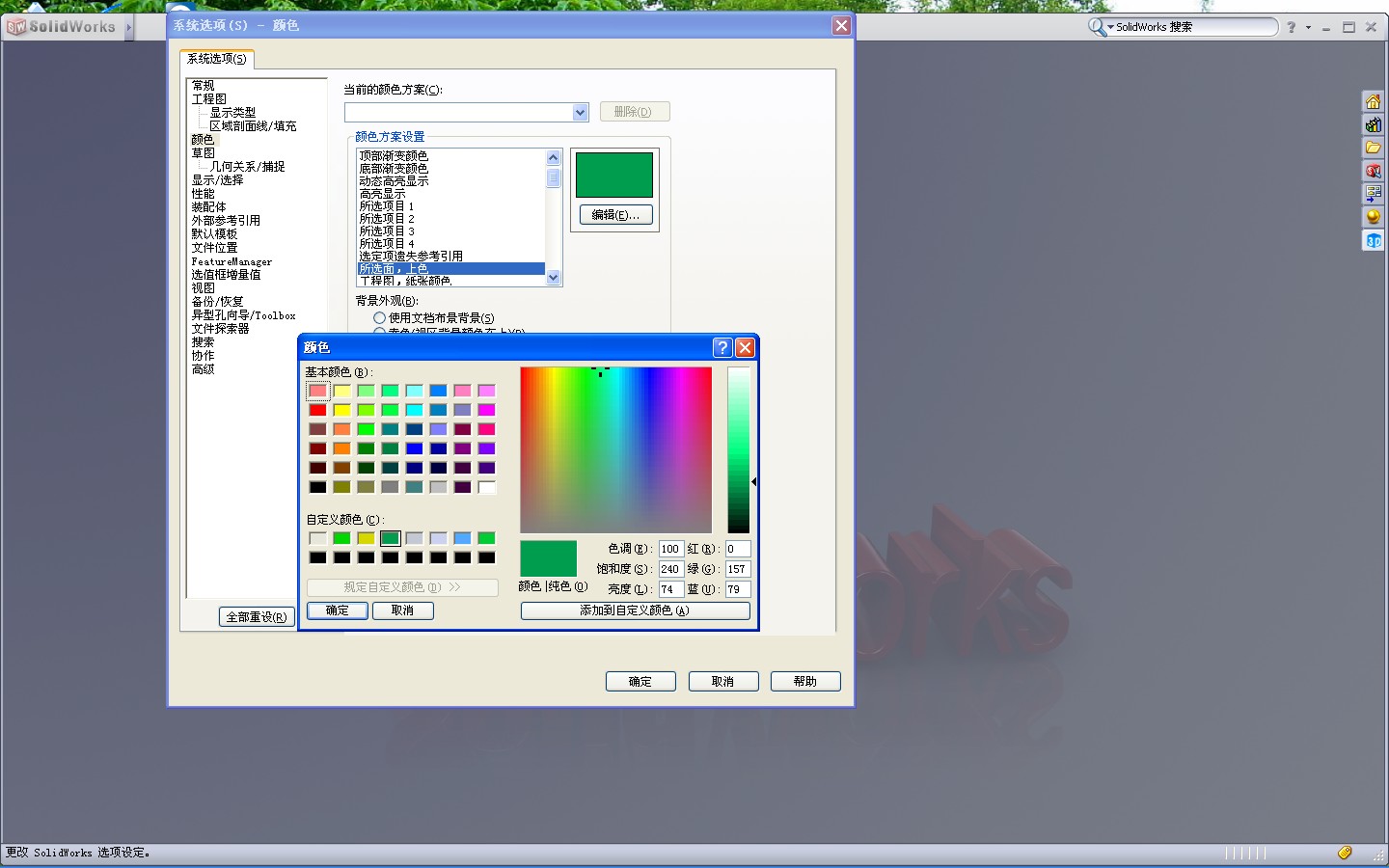Click the magnifier icon in SolidWorks search
The image size is (1389, 868).
[1097, 27]
